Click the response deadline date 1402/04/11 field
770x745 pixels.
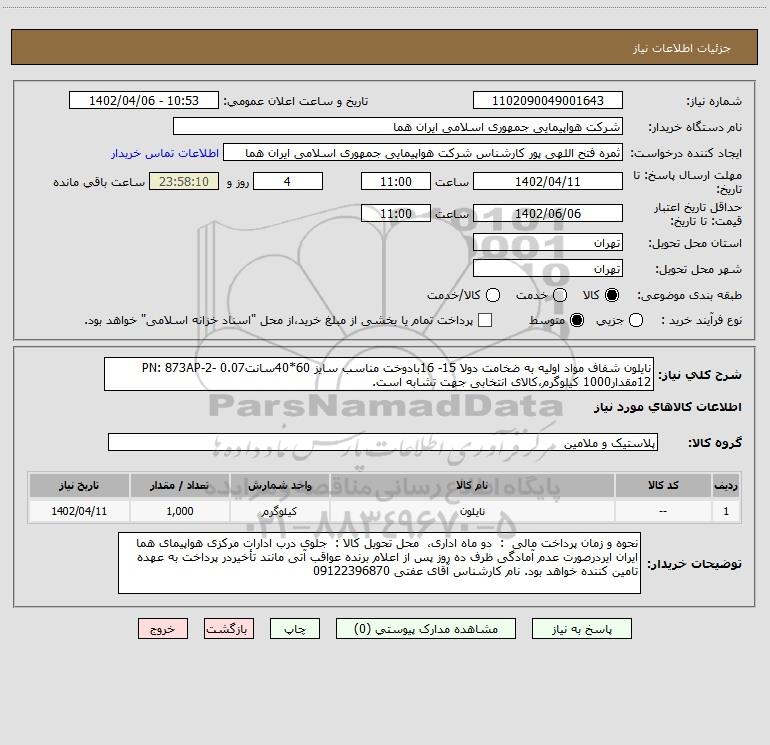pos(548,181)
